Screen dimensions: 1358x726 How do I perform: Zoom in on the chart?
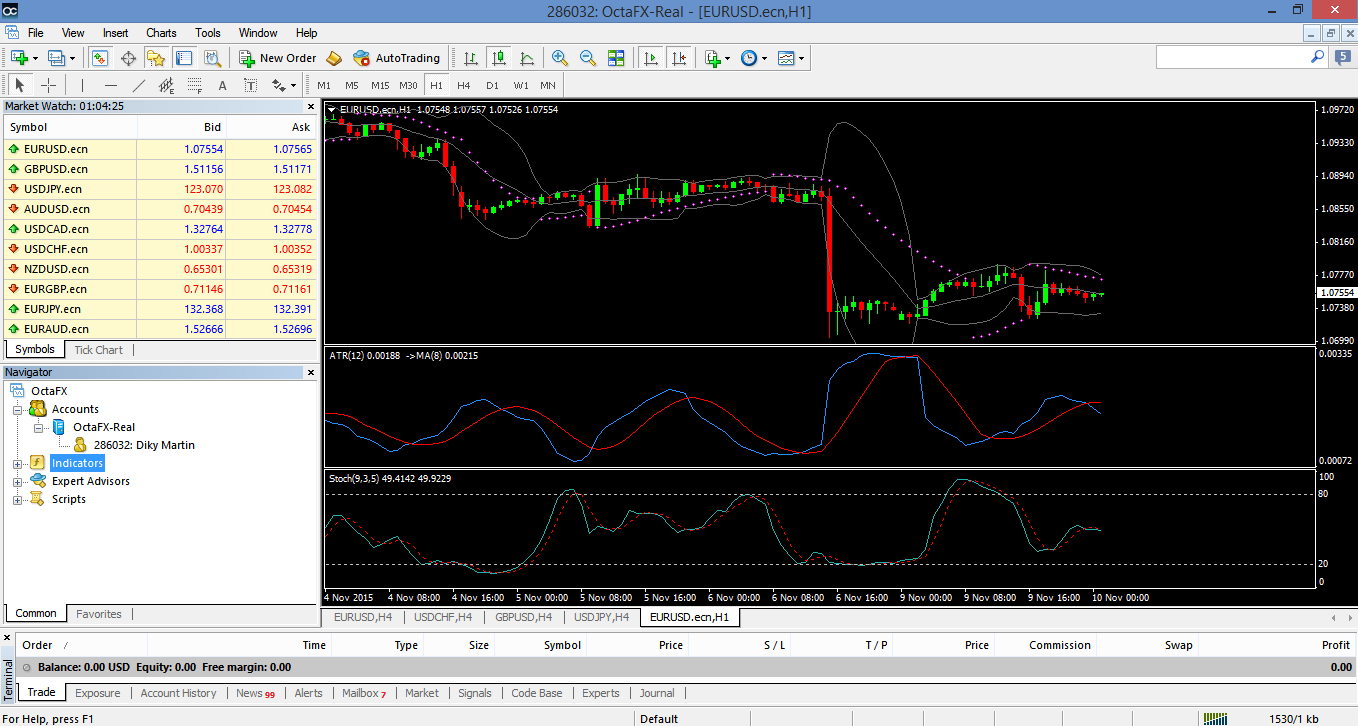tap(559, 57)
